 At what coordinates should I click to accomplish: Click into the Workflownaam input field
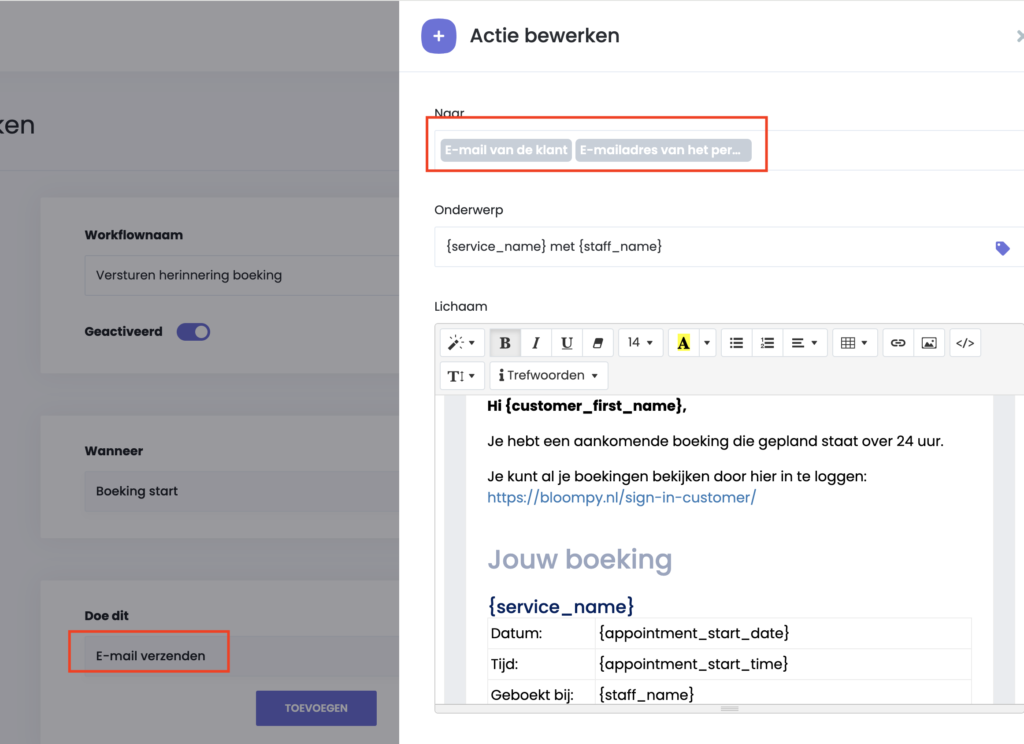click(240, 275)
